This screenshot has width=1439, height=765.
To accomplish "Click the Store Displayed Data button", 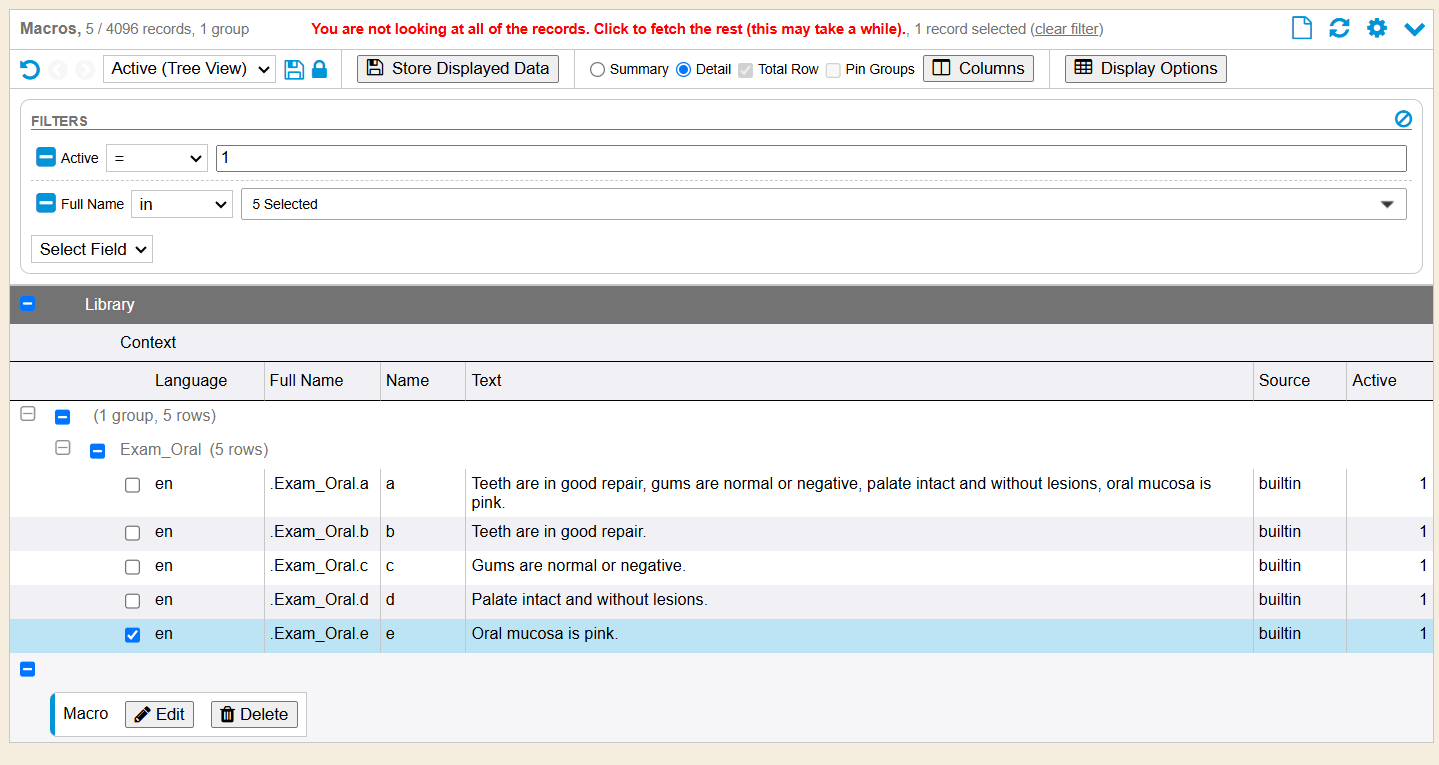I will pyautogui.click(x=458, y=69).
